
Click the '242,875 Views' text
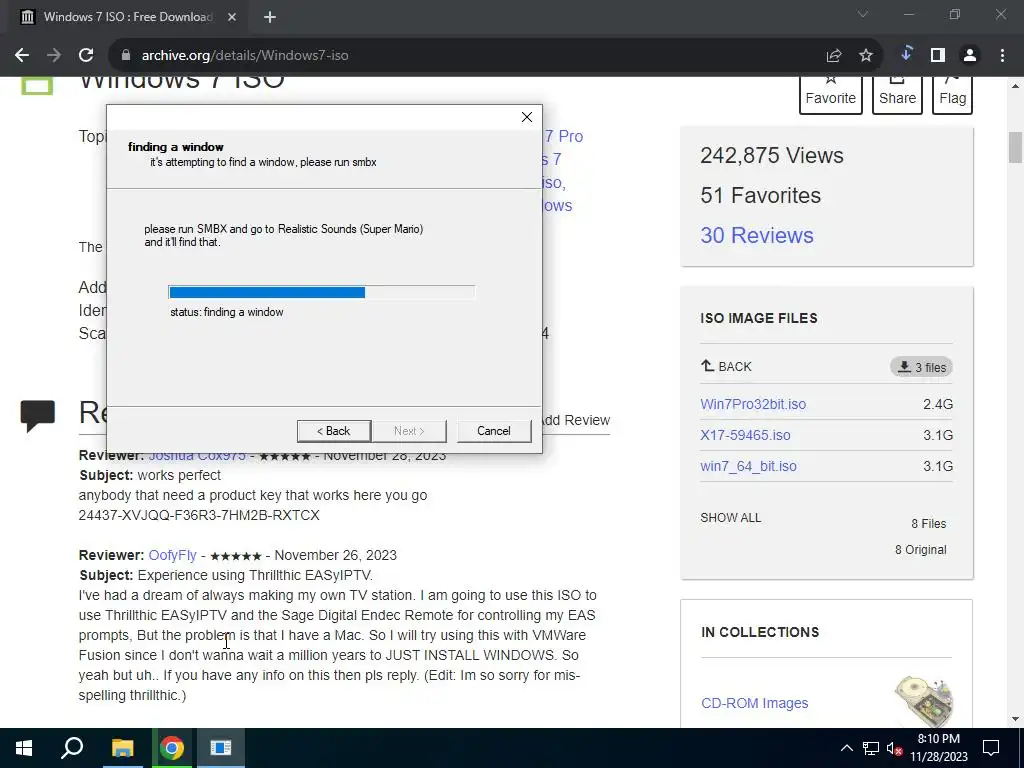pos(771,155)
